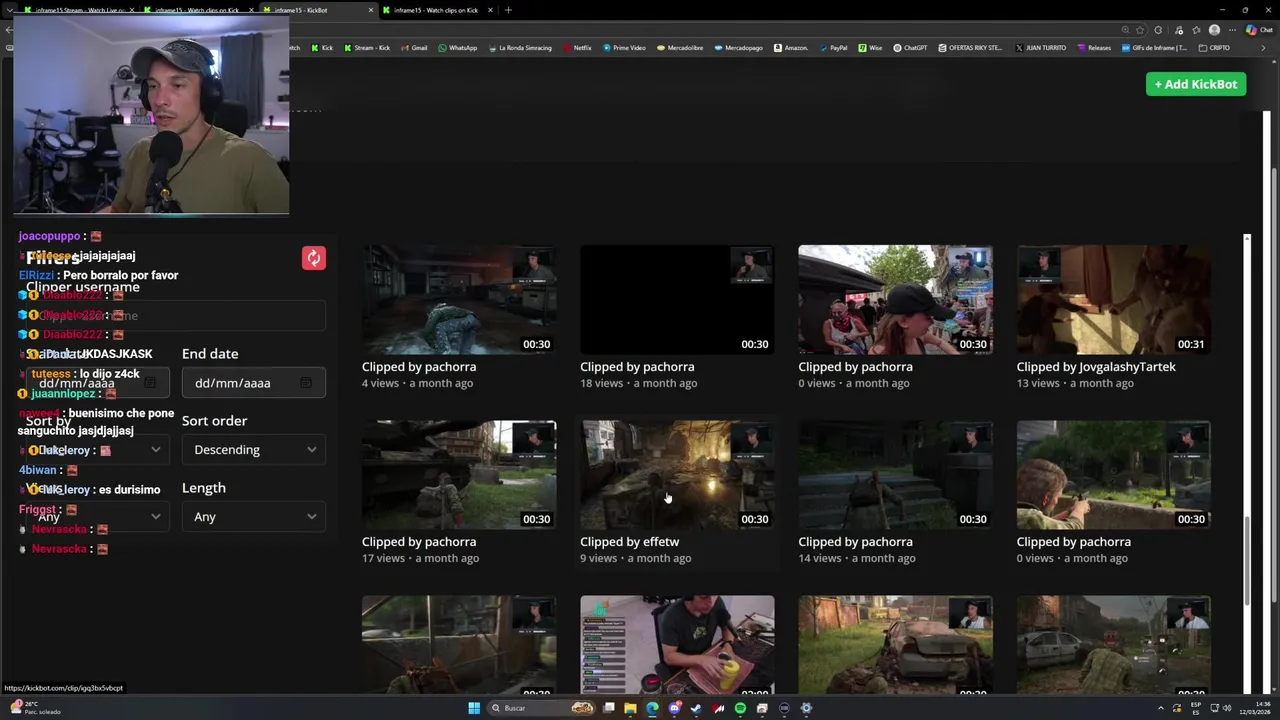Click the Edge browser taskbar icon
The height and width of the screenshot is (720, 1280).
coord(652,708)
